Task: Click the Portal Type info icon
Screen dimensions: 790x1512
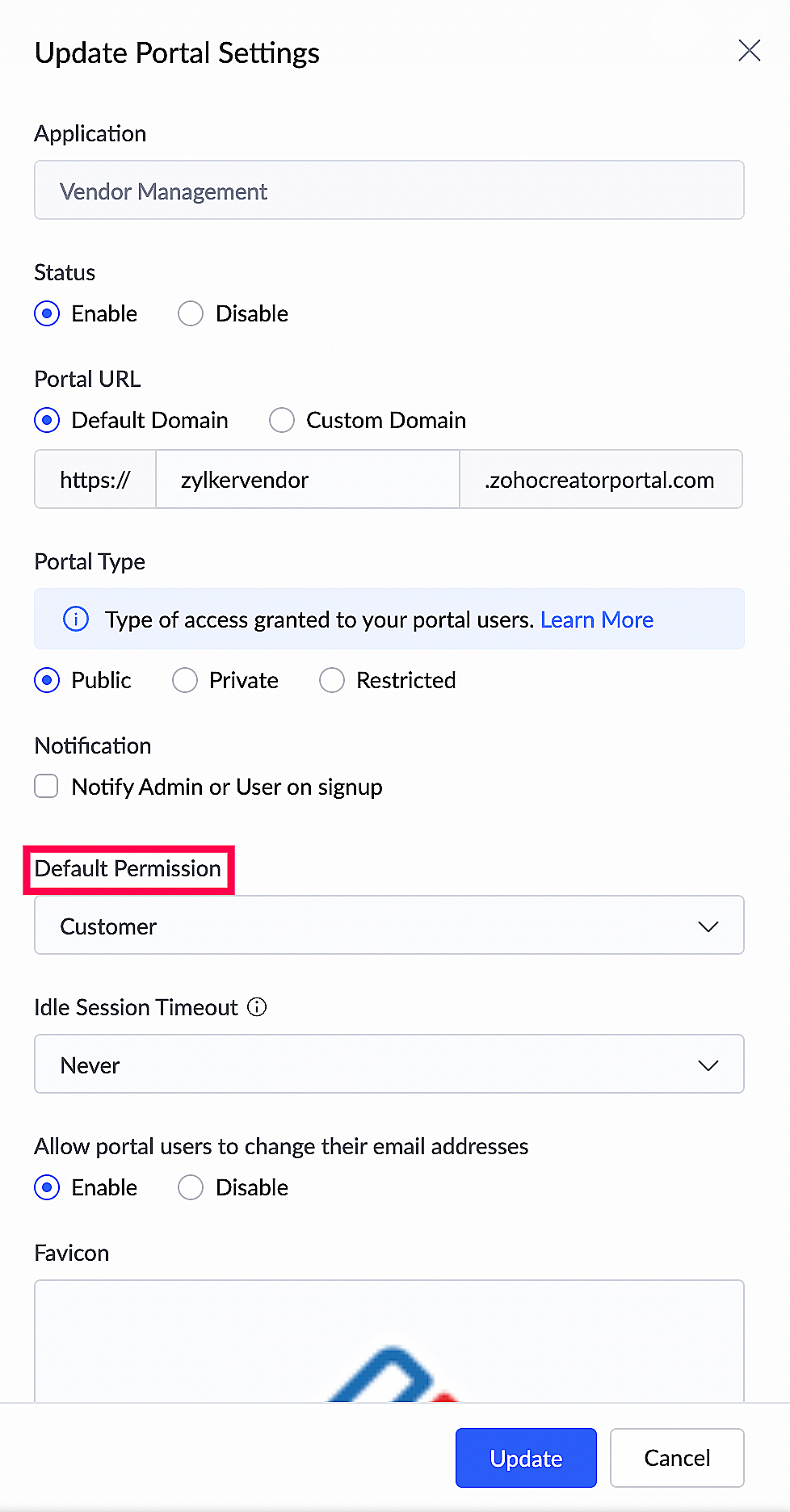Action: coord(76,619)
